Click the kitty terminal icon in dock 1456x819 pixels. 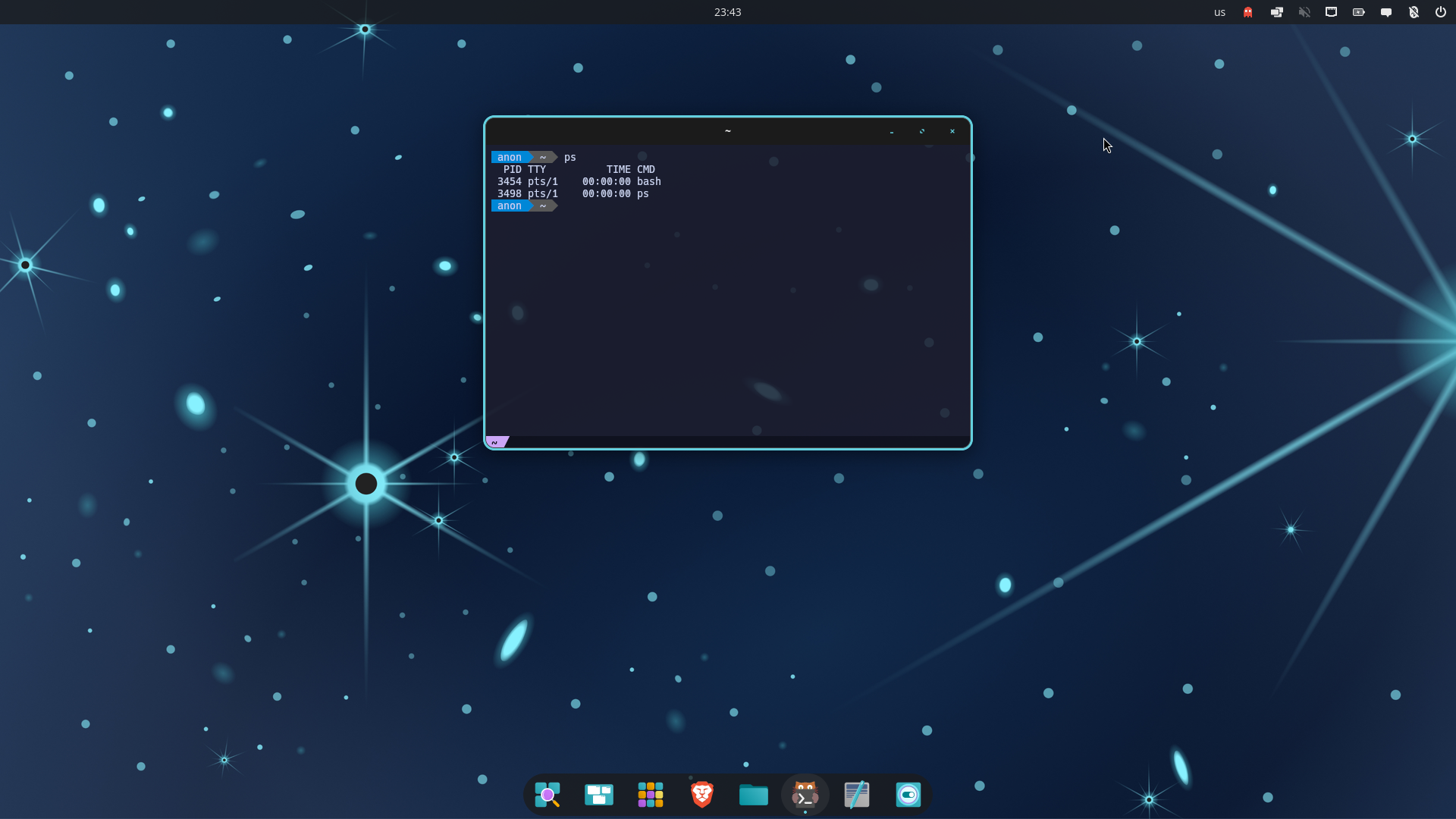805,794
